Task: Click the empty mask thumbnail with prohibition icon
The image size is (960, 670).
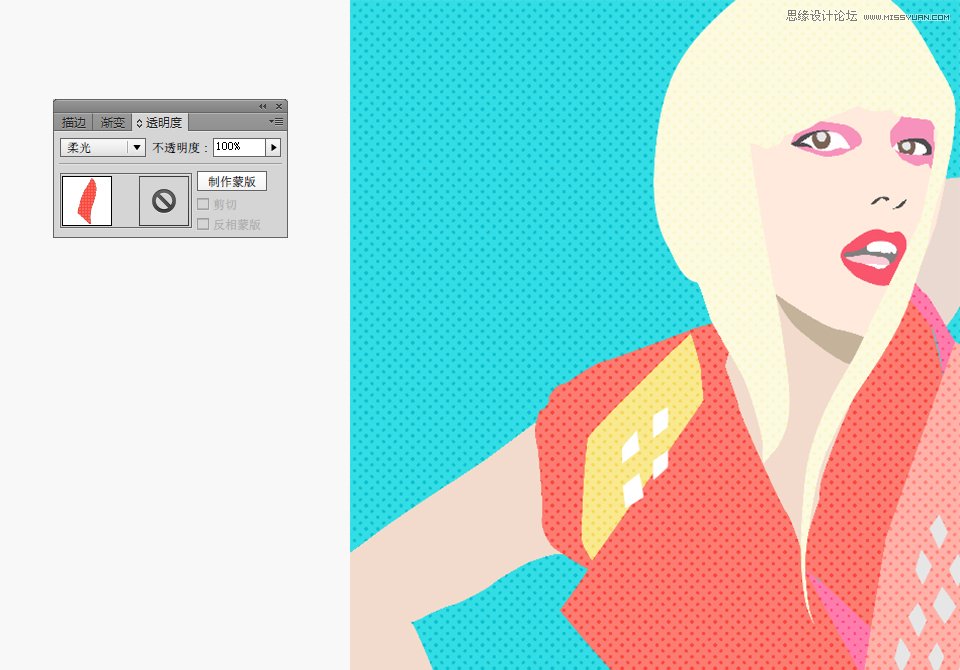Action: tap(164, 201)
